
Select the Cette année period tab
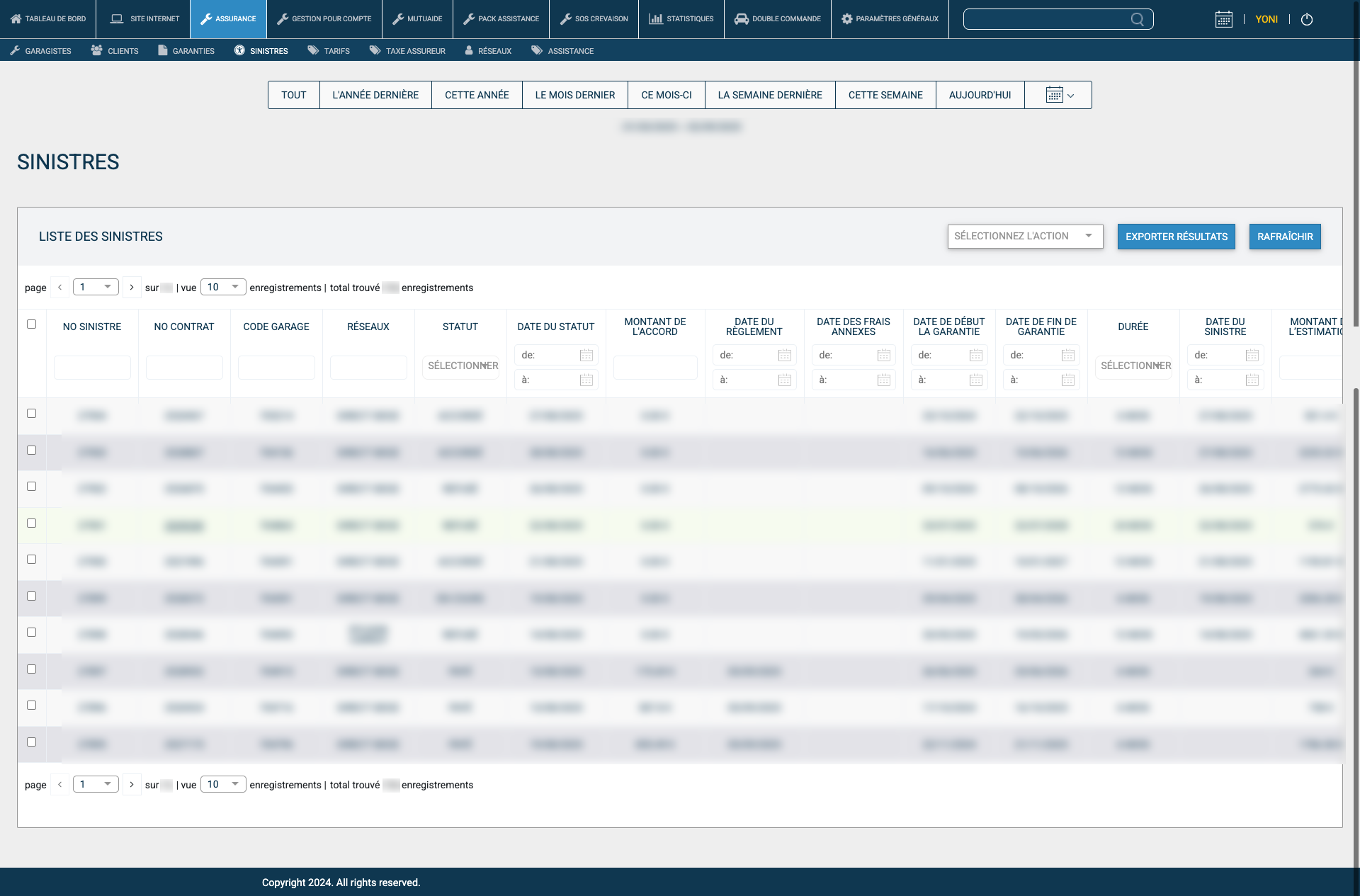point(477,95)
